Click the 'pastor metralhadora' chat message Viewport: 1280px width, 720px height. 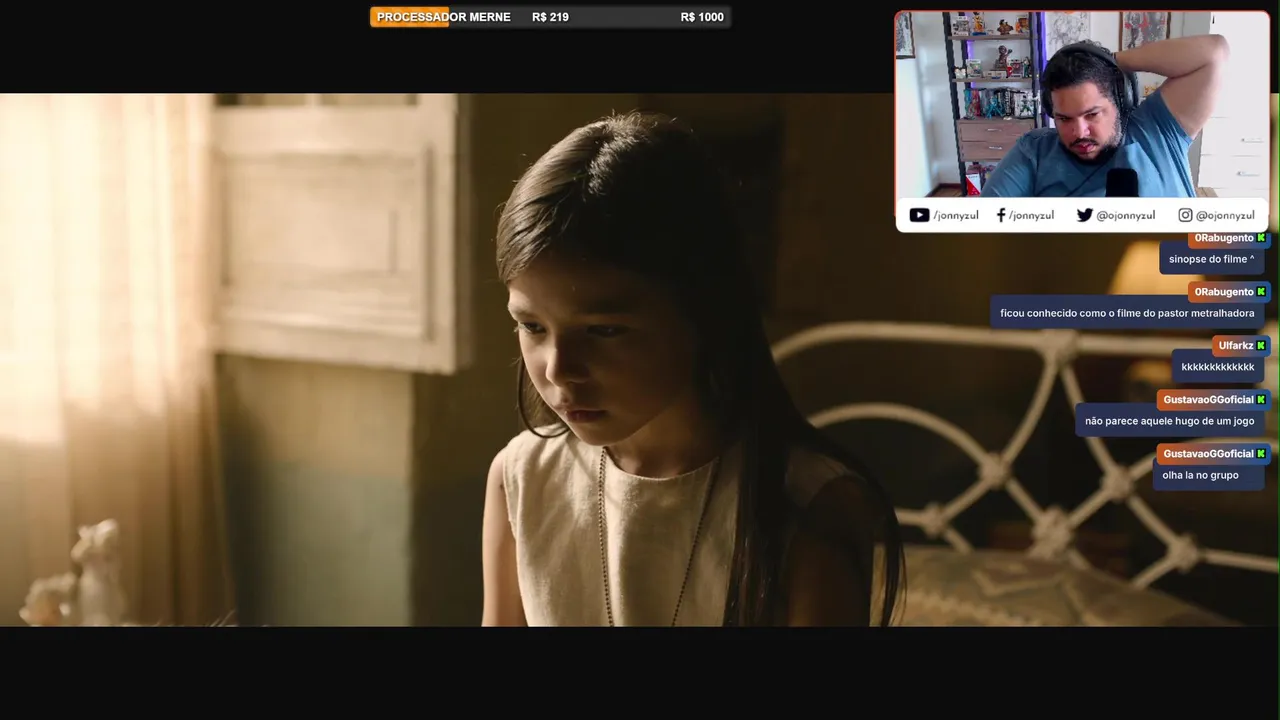(1127, 313)
